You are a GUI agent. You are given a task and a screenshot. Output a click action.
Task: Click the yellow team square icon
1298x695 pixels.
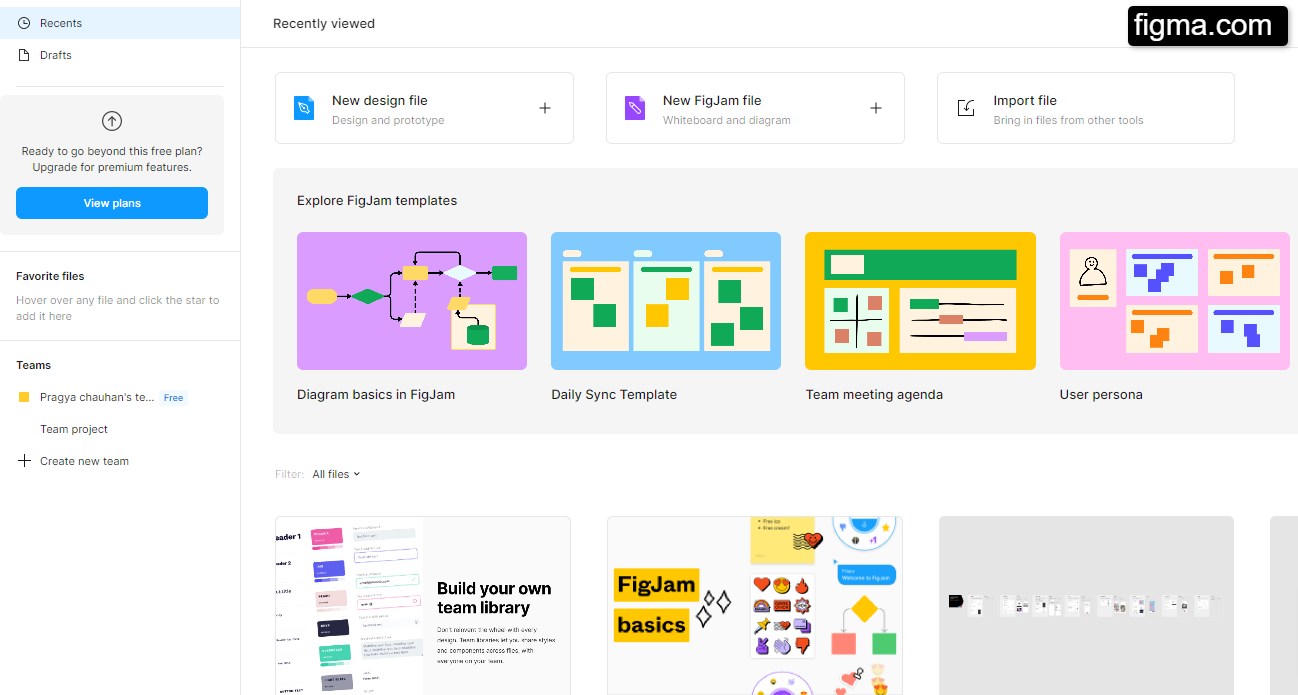tap(24, 397)
